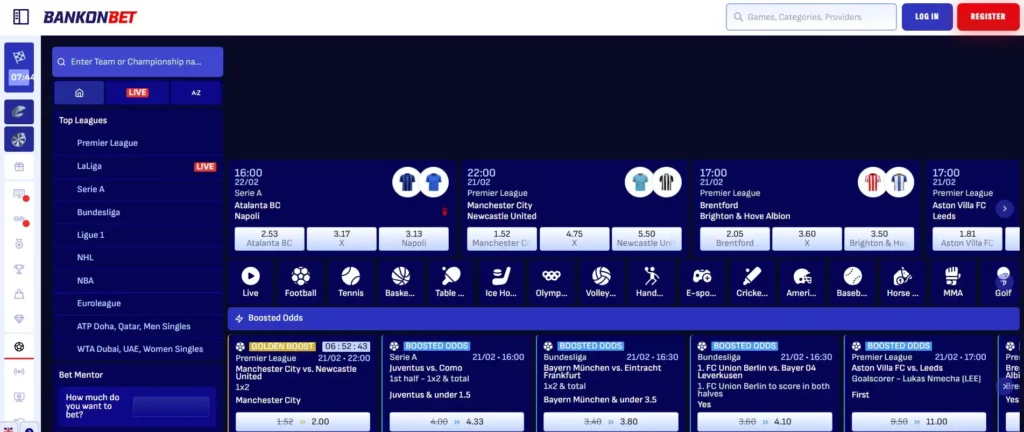Select the Ice Hockey sport category

501,282
